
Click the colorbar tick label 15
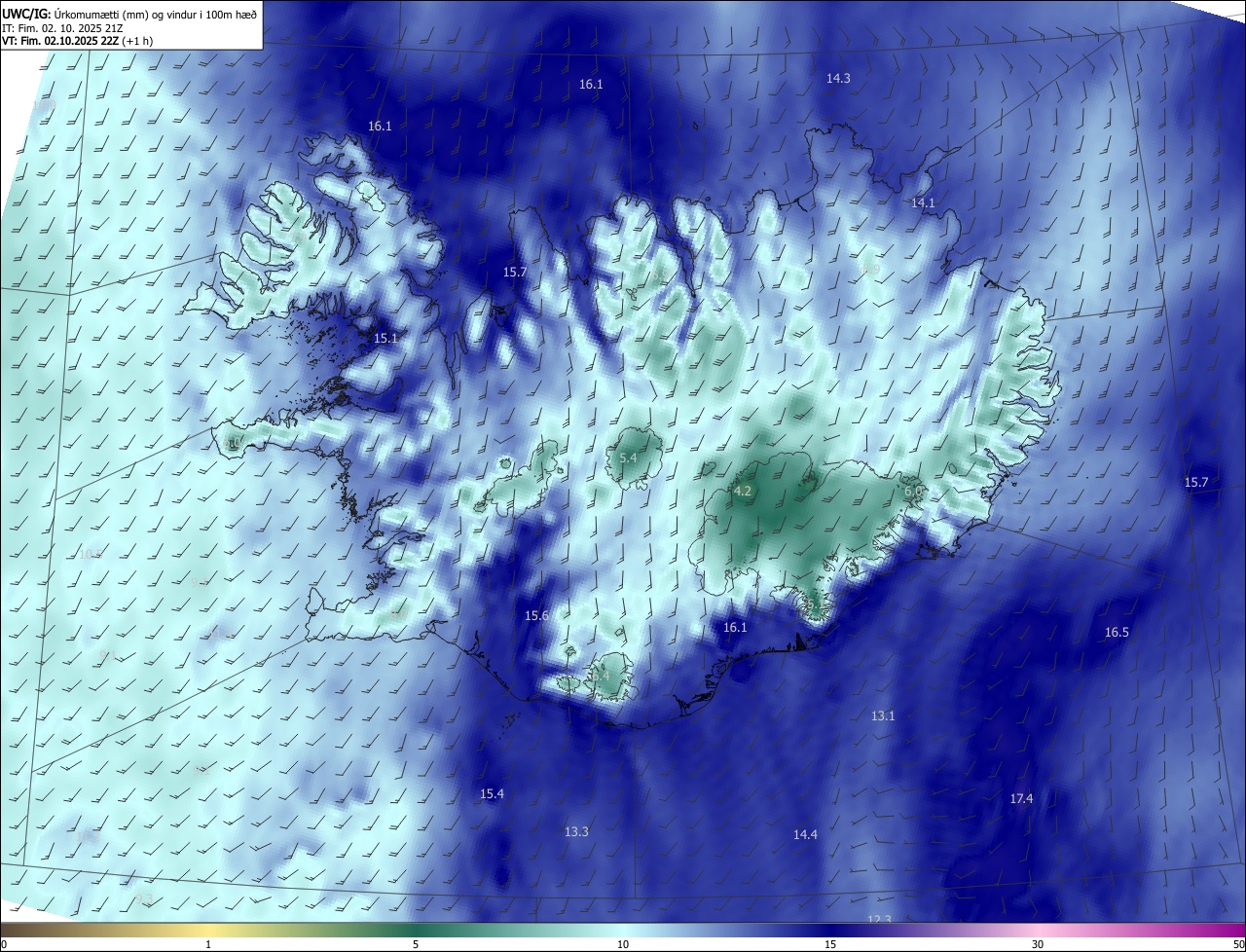point(830,944)
